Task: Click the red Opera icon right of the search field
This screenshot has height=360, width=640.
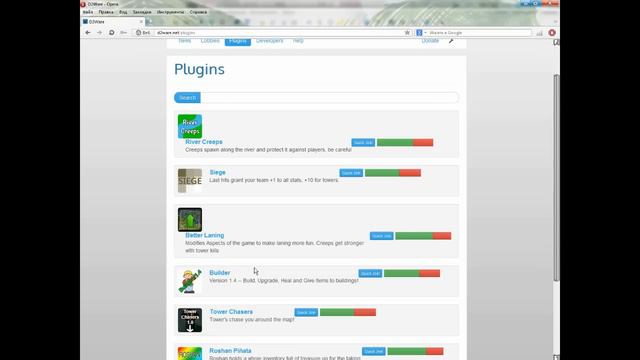Action: (552, 33)
